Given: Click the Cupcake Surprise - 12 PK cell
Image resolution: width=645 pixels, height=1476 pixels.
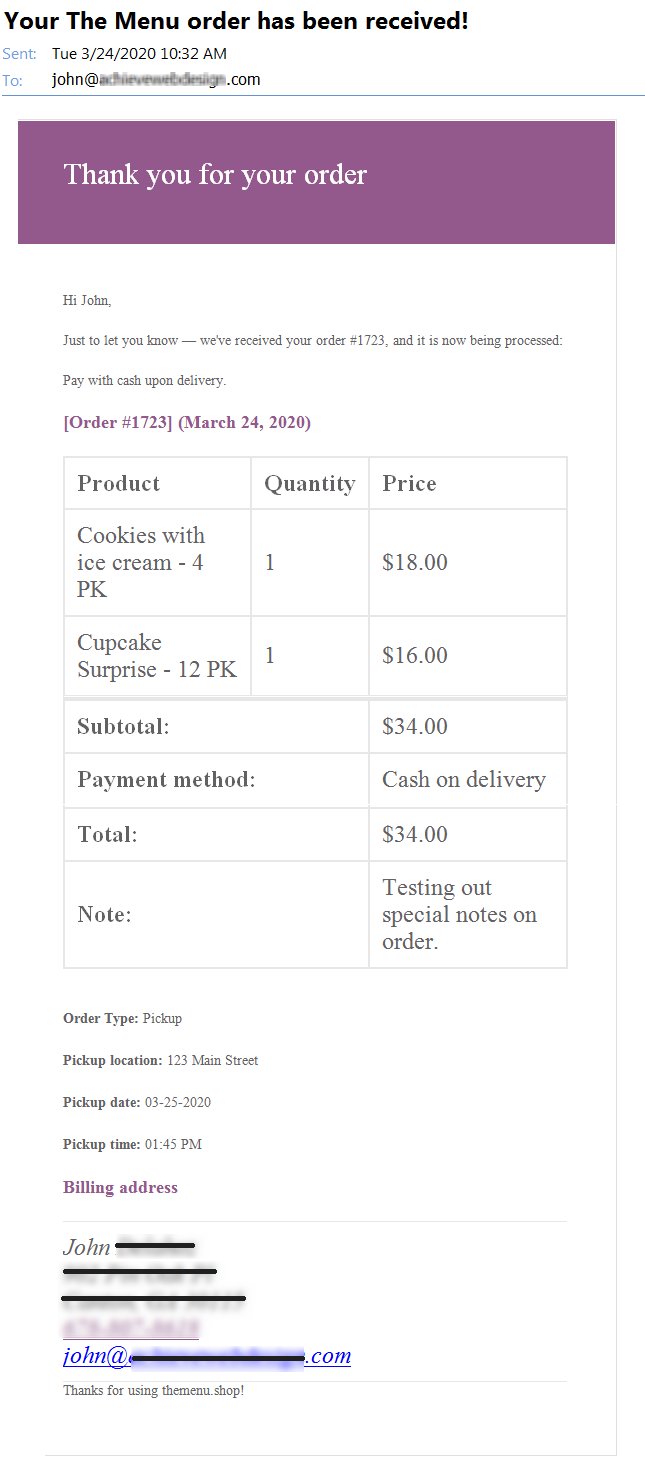Looking at the screenshot, I should (x=157, y=656).
